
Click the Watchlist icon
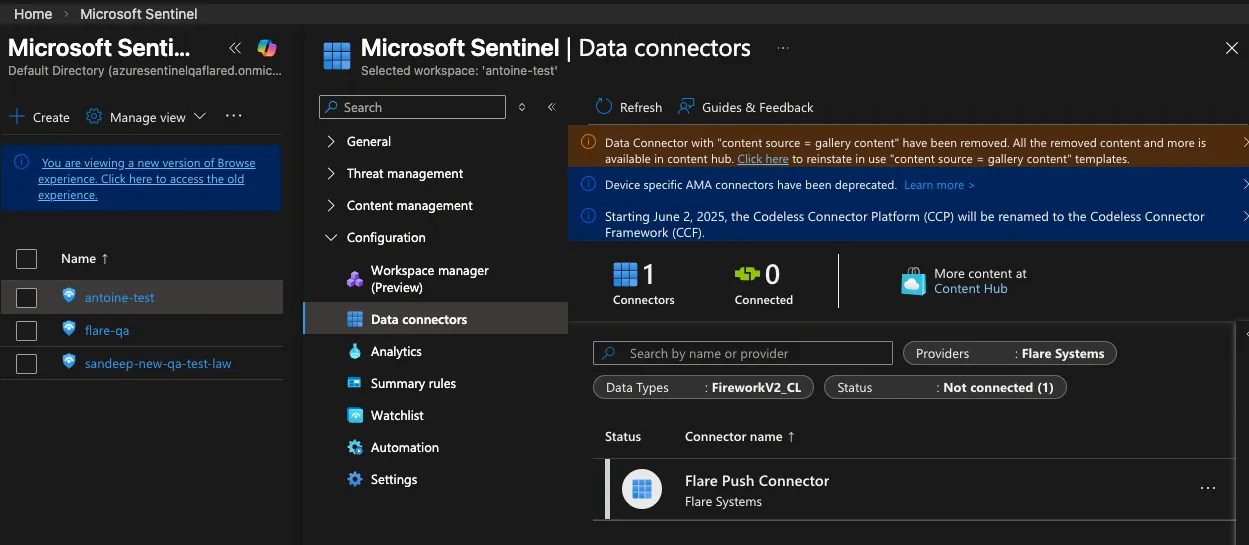pos(355,416)
